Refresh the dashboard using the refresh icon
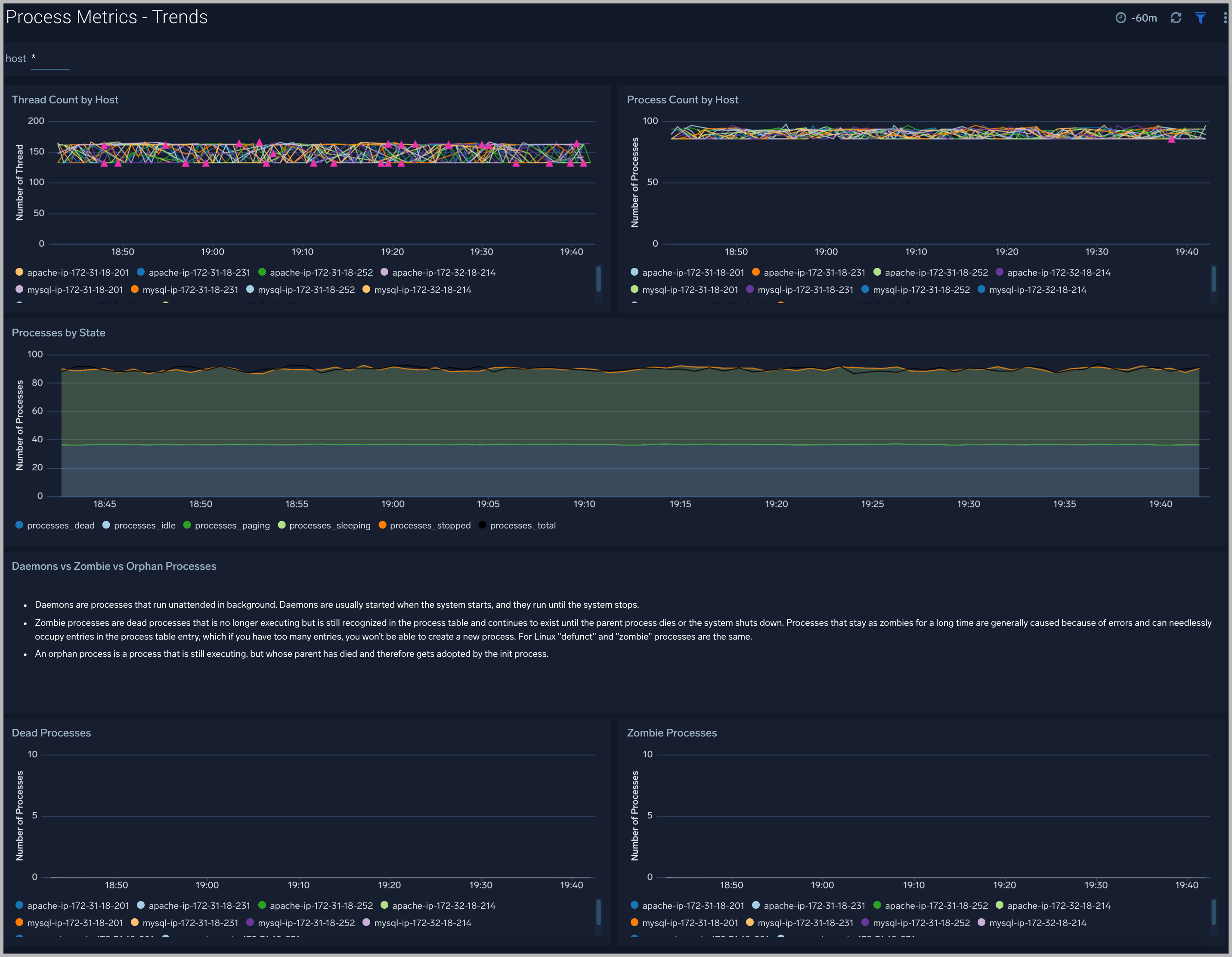1232x957 pixels. click(x=1176, y=18)
